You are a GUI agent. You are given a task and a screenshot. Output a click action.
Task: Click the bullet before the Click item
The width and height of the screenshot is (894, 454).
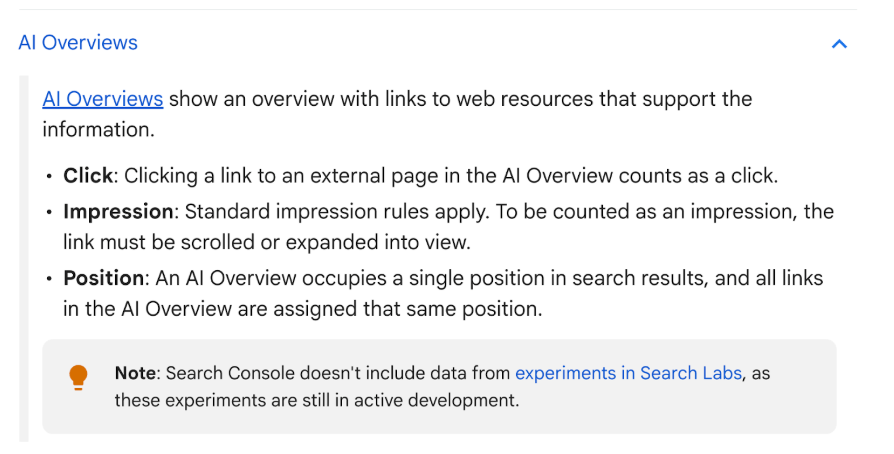[x=49, y=176]
